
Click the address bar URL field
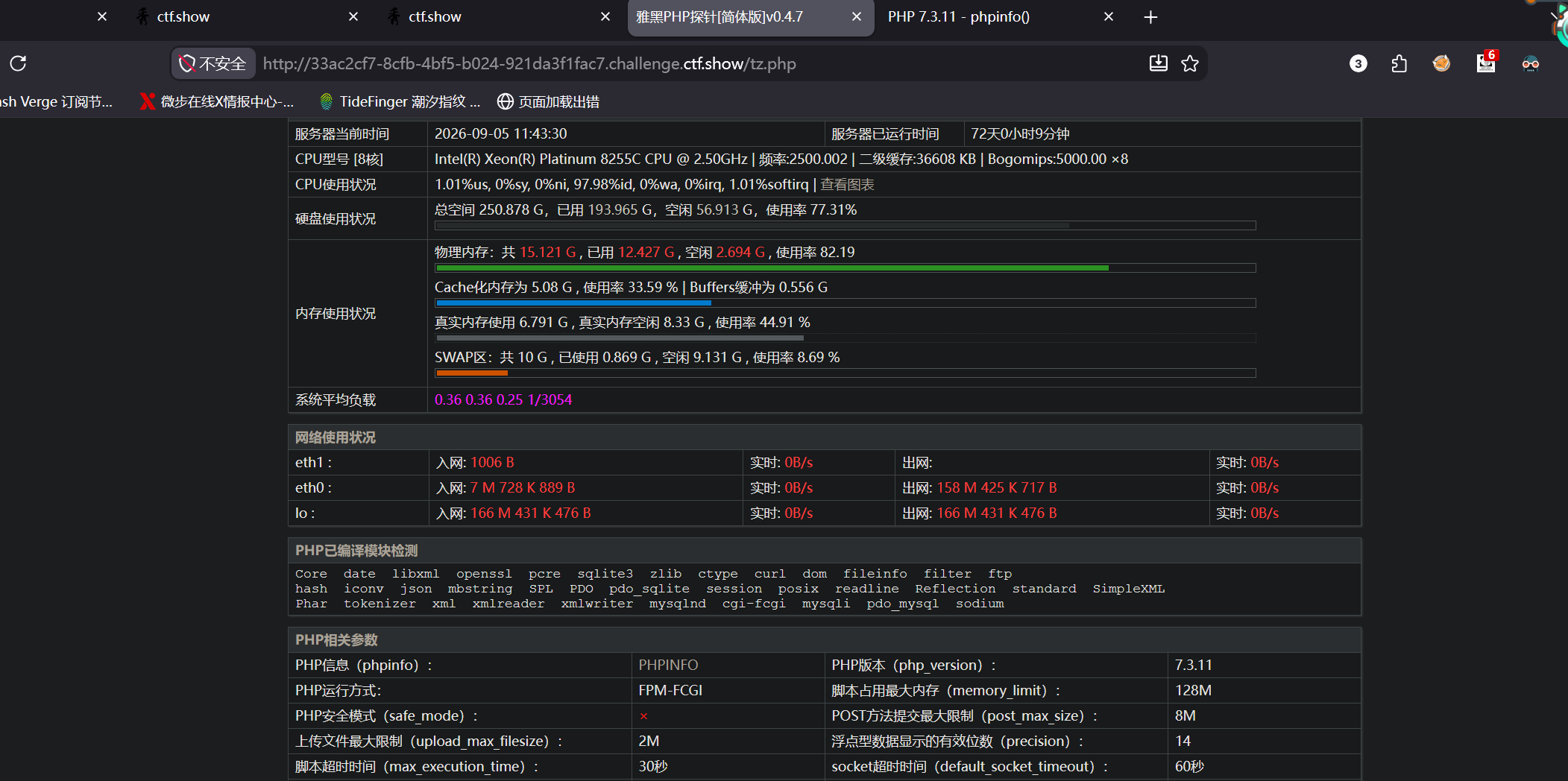pos(529,63)
